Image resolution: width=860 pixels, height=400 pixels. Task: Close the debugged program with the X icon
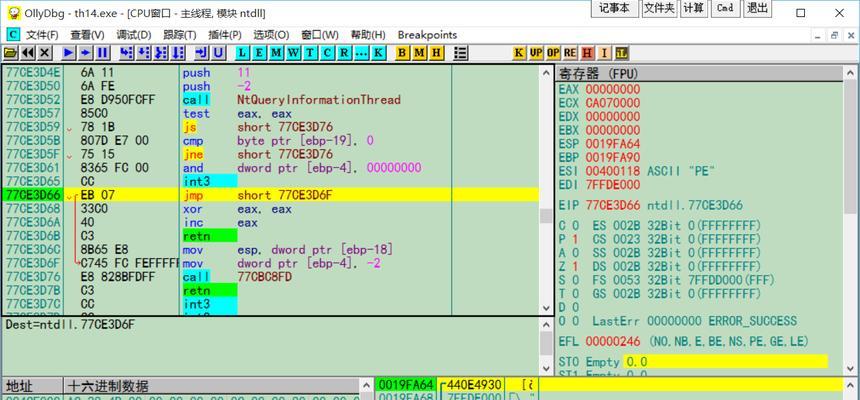click(x=45, y=53)
